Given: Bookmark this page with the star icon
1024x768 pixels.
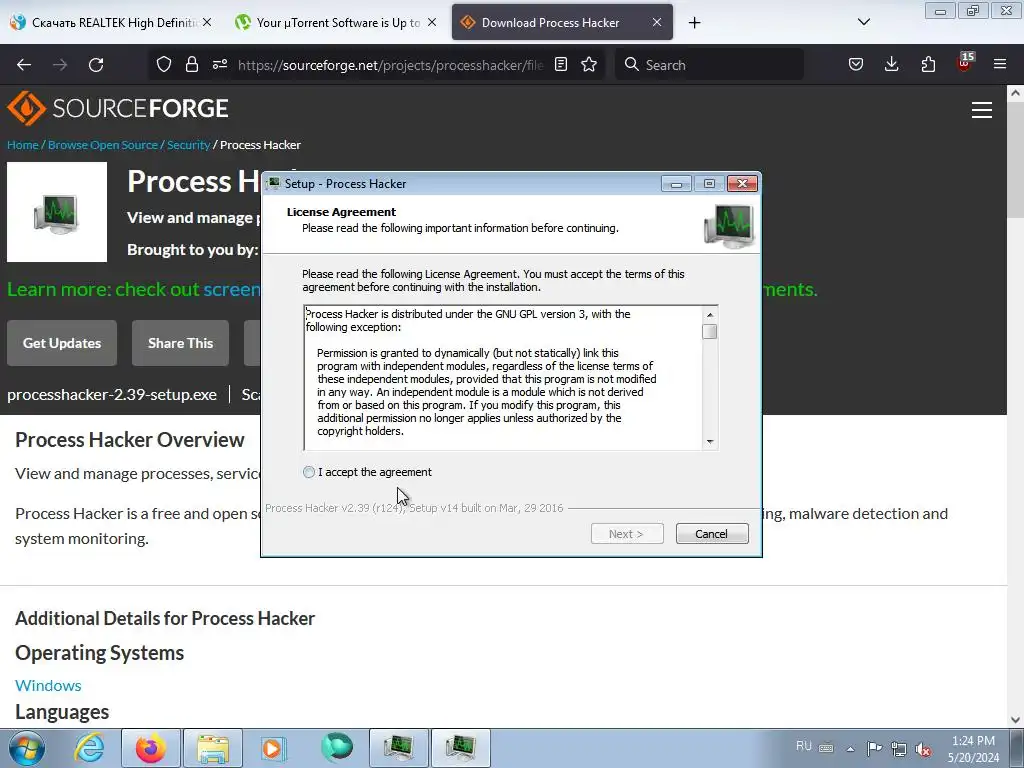Looking at the screenshot, I should click(589, 65).
